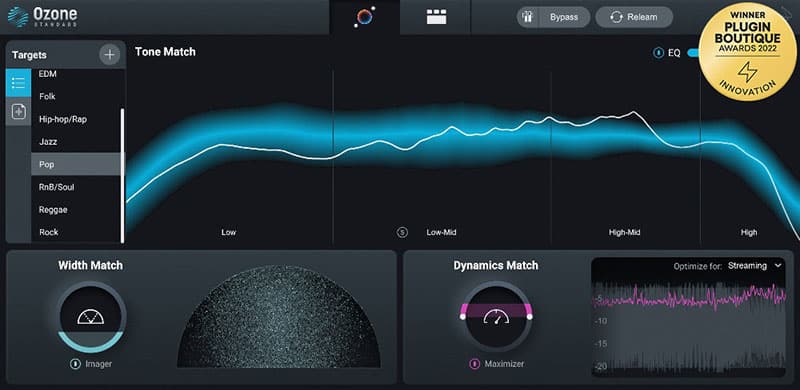Open the Master Assistant view tab

(364, 17)
